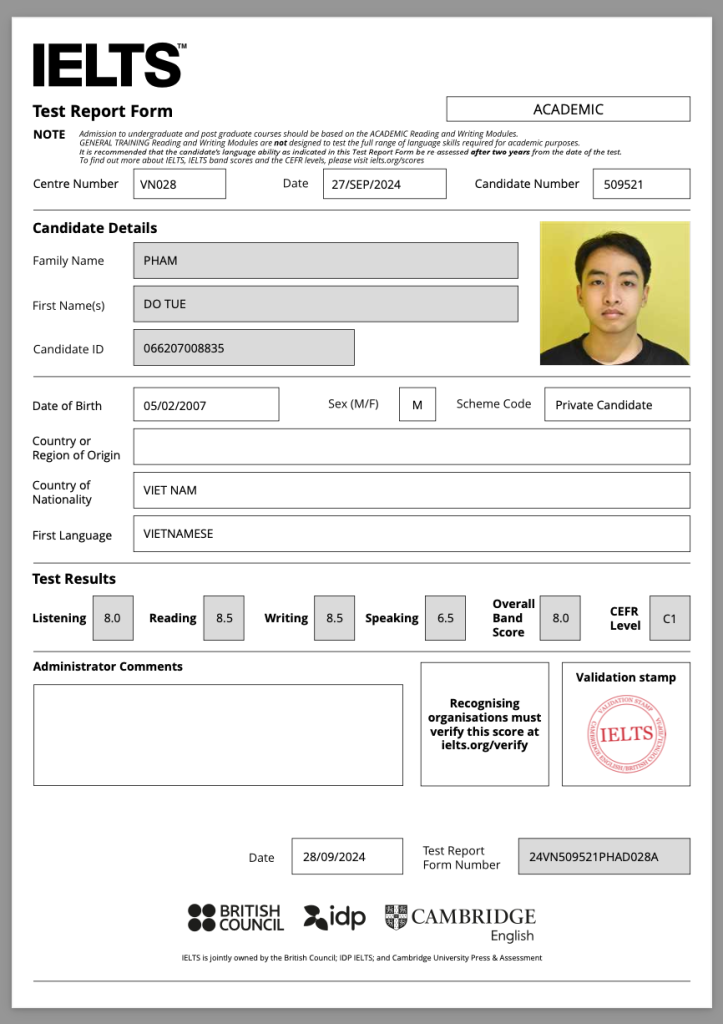723x1024 pixels.
Task: Click the issue Date field 28/09/2024
Action: pos(347,856)
